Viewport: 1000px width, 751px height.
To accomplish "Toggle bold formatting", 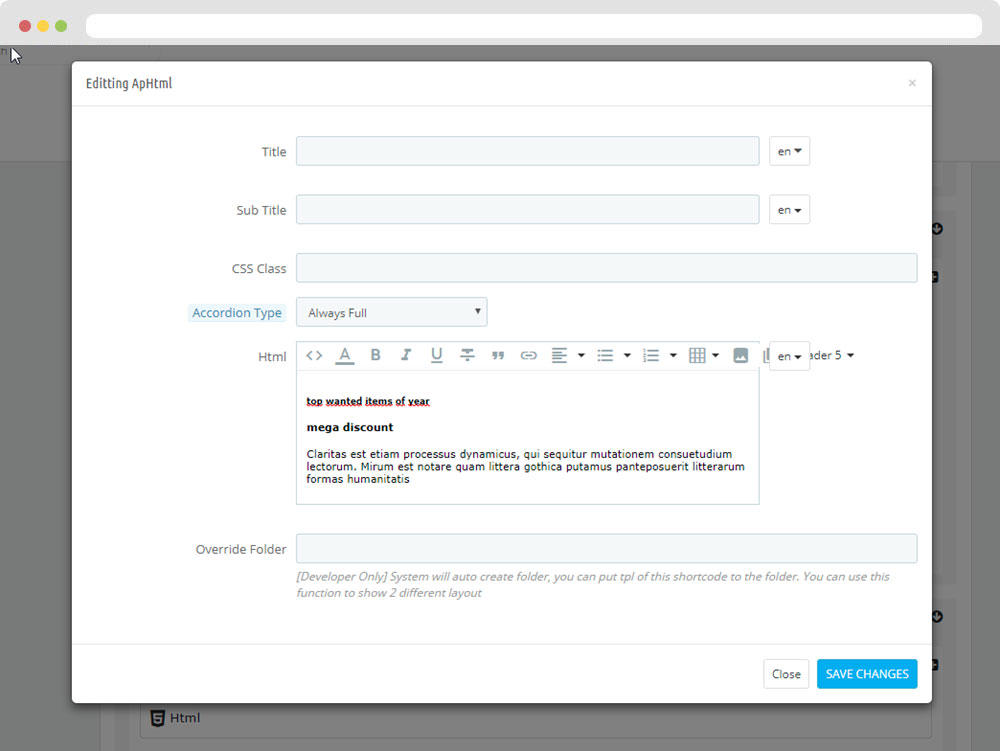I will tap(376, 355).
